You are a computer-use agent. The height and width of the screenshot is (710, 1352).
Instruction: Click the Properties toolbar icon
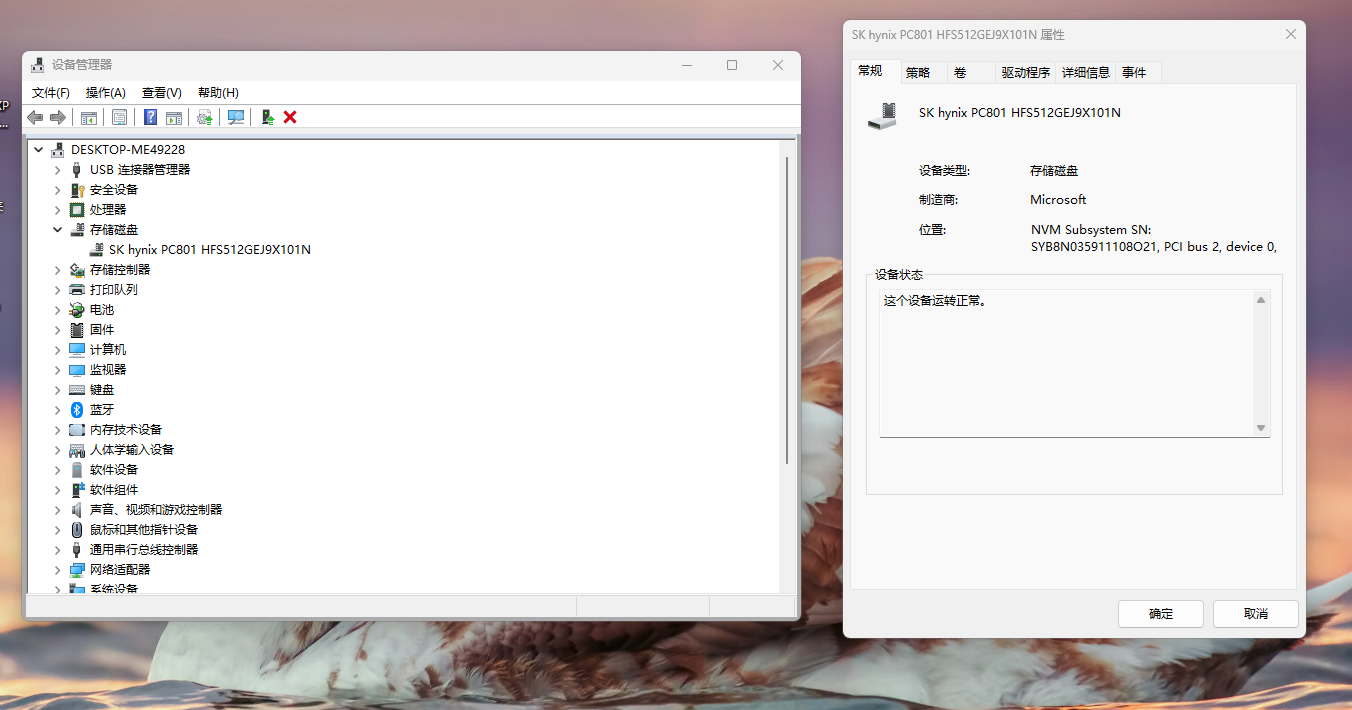(x=118, y=117)
